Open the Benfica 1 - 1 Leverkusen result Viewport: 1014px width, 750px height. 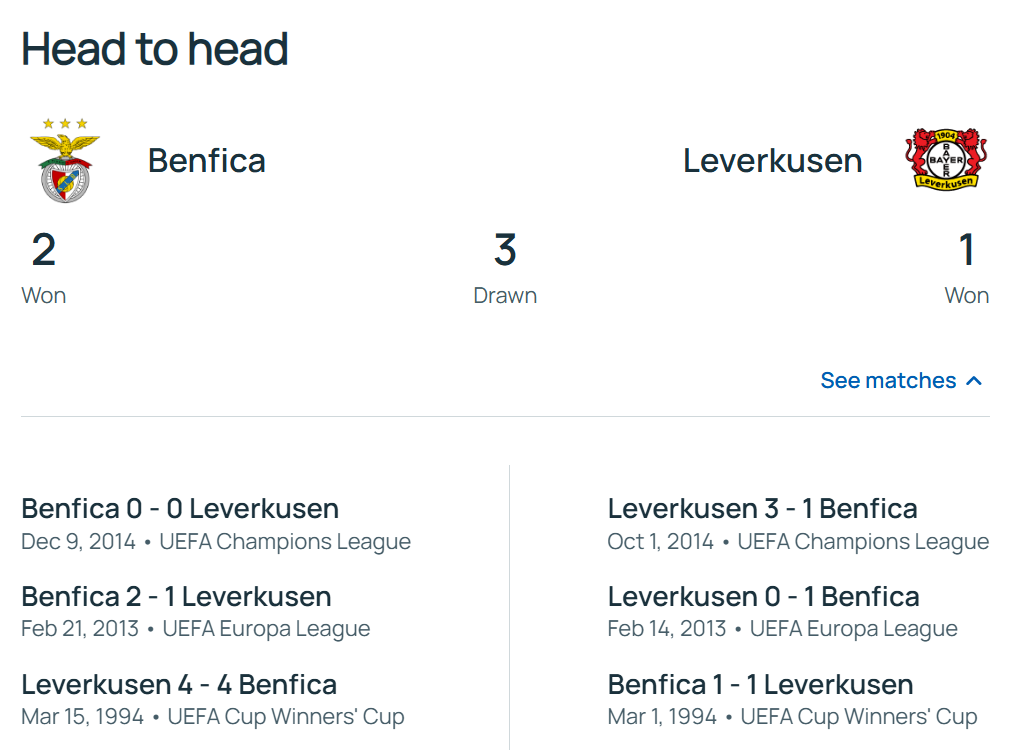pyautogui.click(x=760, y=684)
